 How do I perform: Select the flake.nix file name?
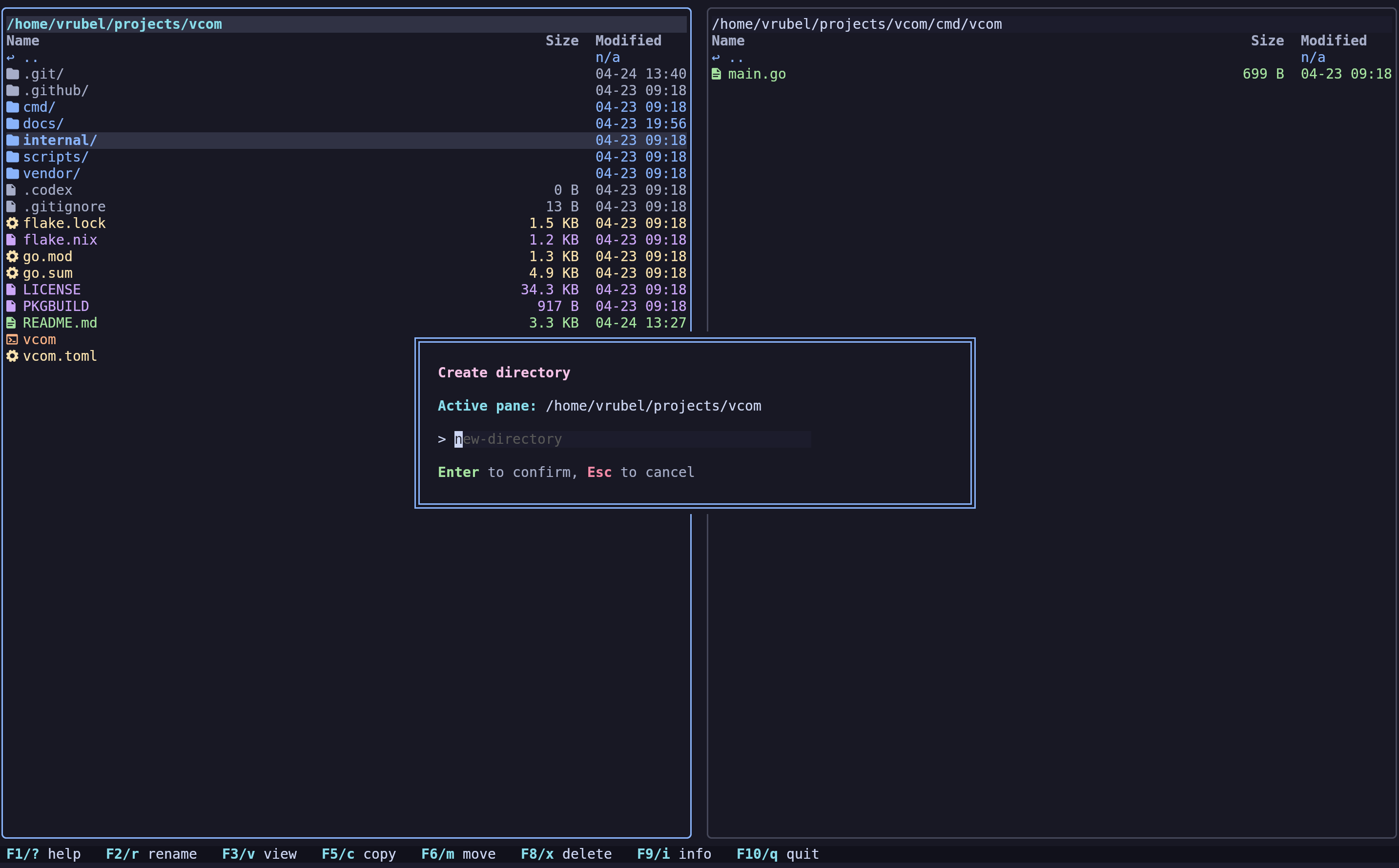coord(60,240)
